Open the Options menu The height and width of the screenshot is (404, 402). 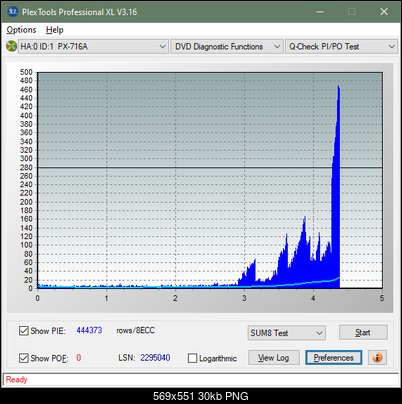[x=21, y=30]
